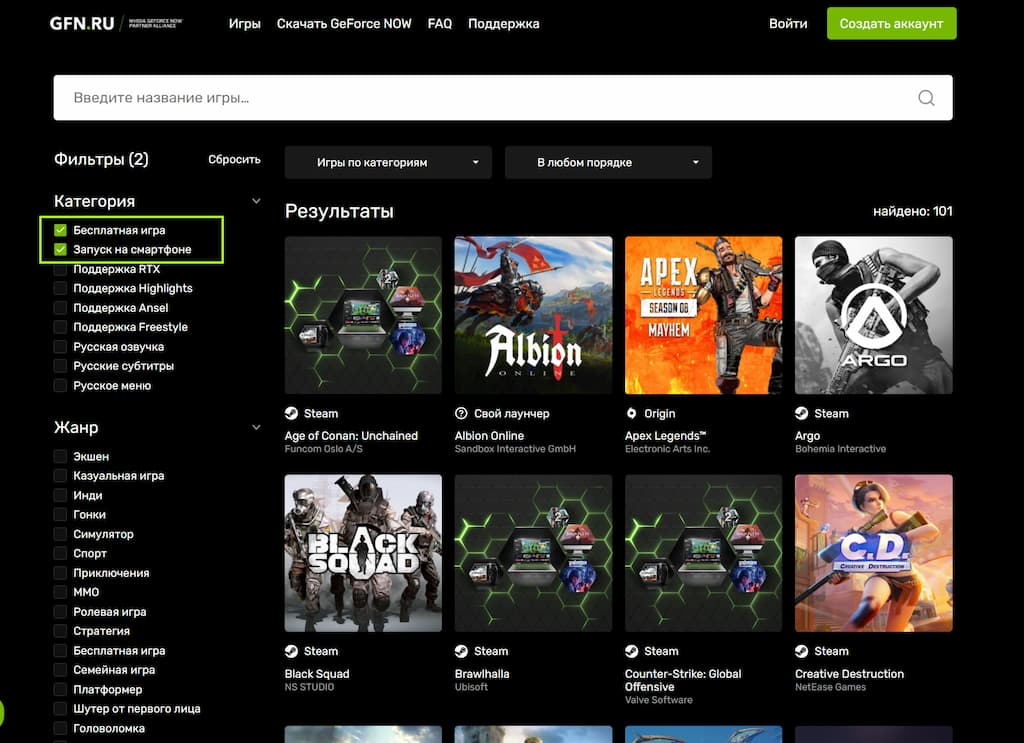Image resolution: width=1024 pixels, height=743 pixels.
Task: Check the Спорт genre checkbox
Action: tap(60, 553)
